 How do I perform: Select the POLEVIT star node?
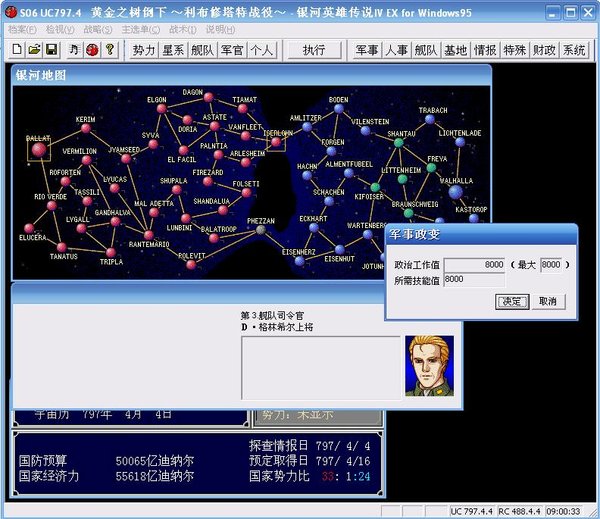click(x=191, y=264)
